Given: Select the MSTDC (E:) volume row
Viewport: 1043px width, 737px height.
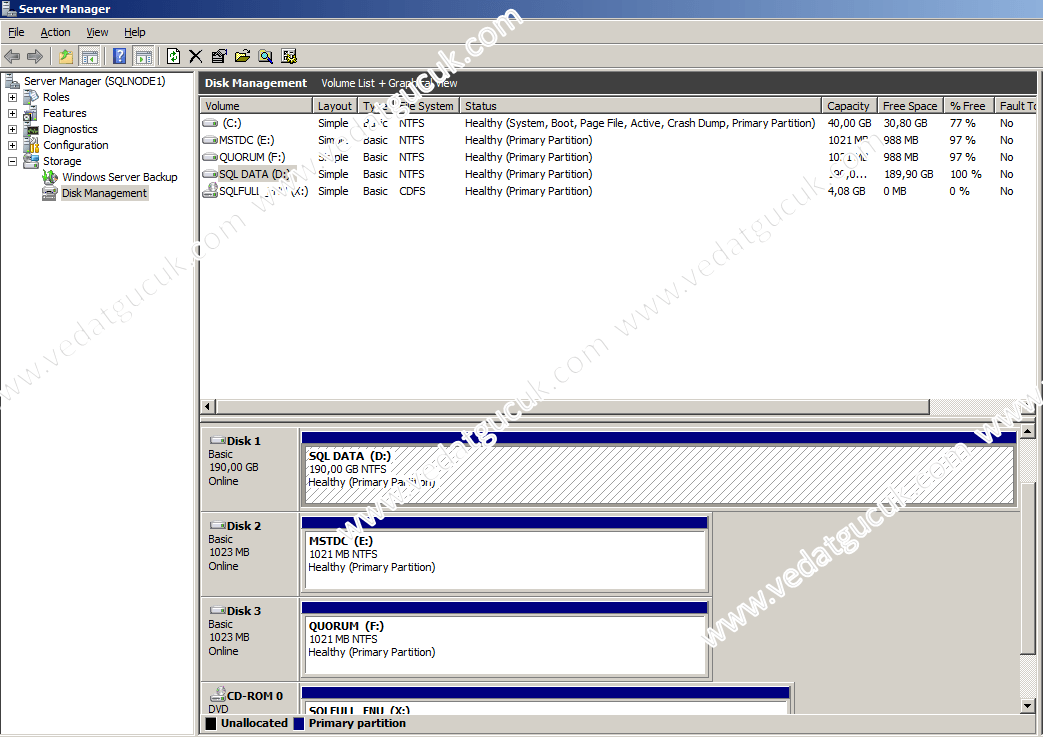Looking at the screenshot, I should [617, 140].
